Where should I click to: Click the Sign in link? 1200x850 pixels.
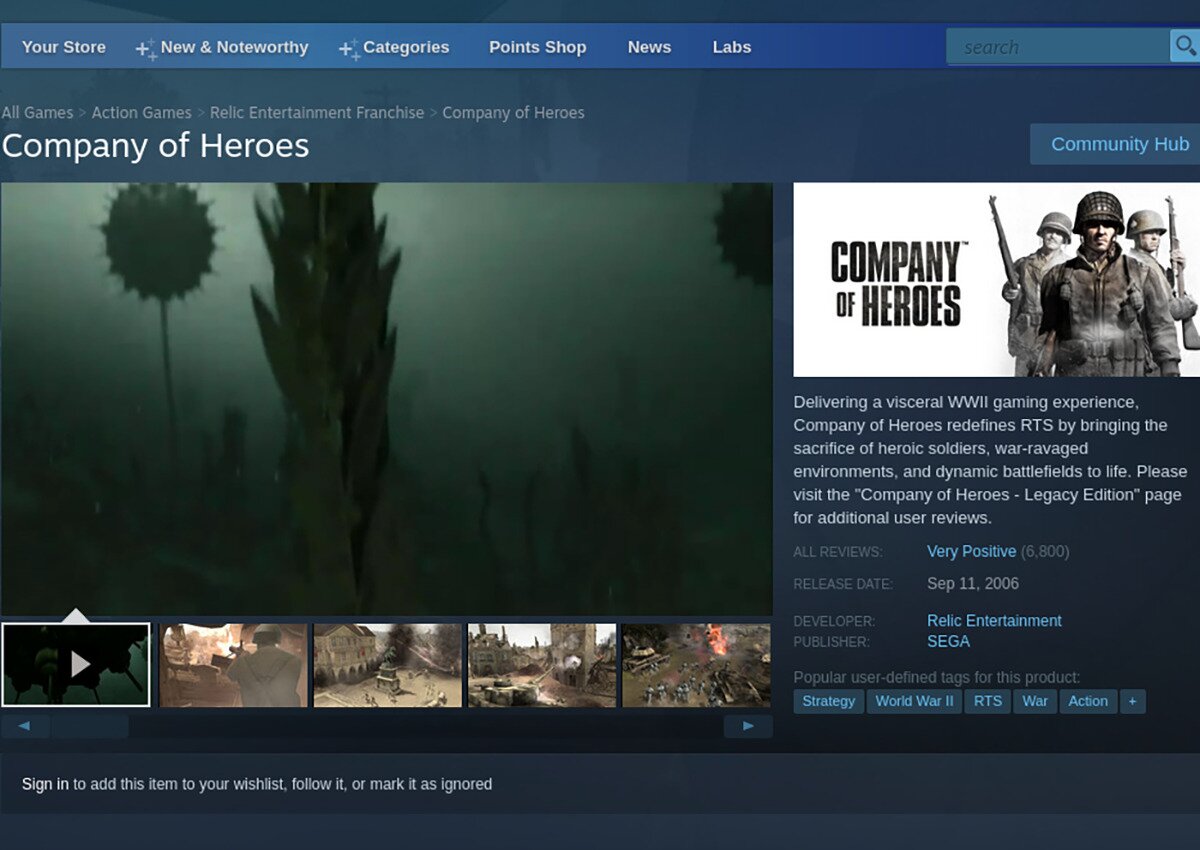click(45, 784)
